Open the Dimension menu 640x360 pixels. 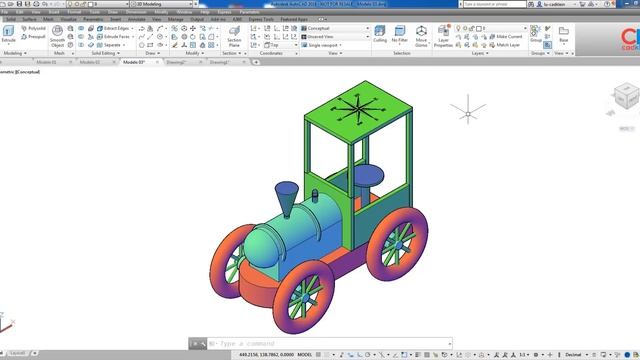[x=136, y=12]
